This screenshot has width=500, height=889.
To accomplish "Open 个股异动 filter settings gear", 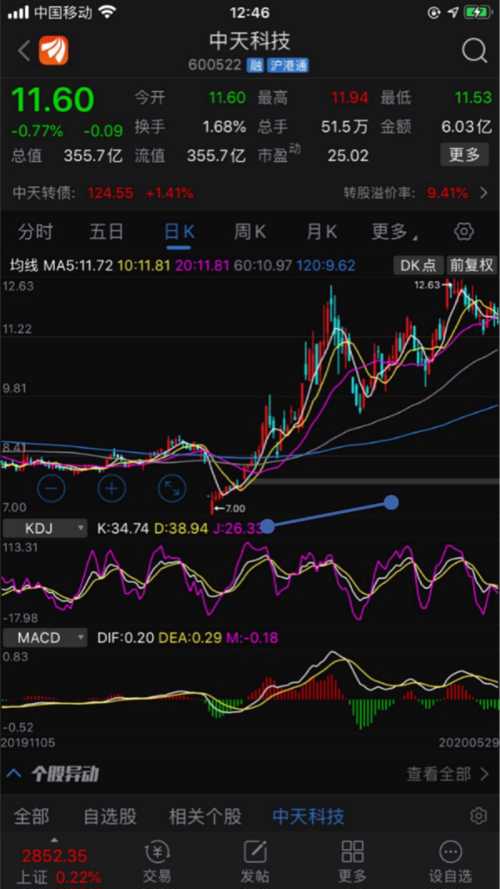I will click(x=478, y=816).
